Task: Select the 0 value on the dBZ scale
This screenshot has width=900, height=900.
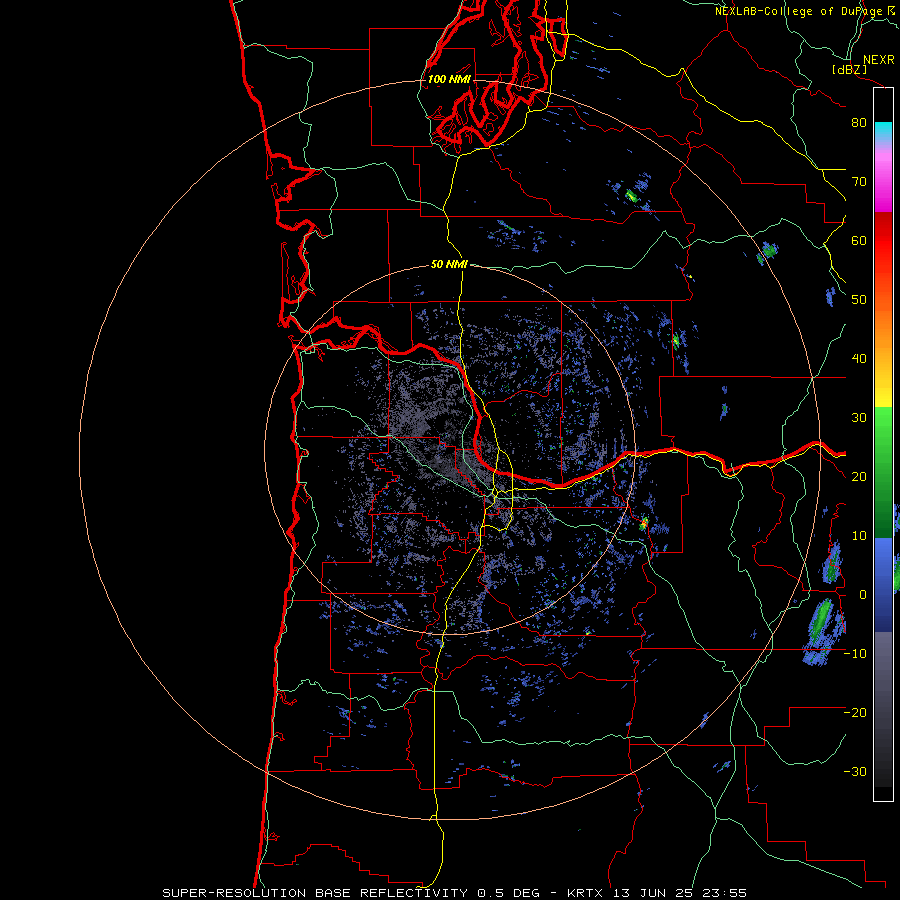Action: 863,595
